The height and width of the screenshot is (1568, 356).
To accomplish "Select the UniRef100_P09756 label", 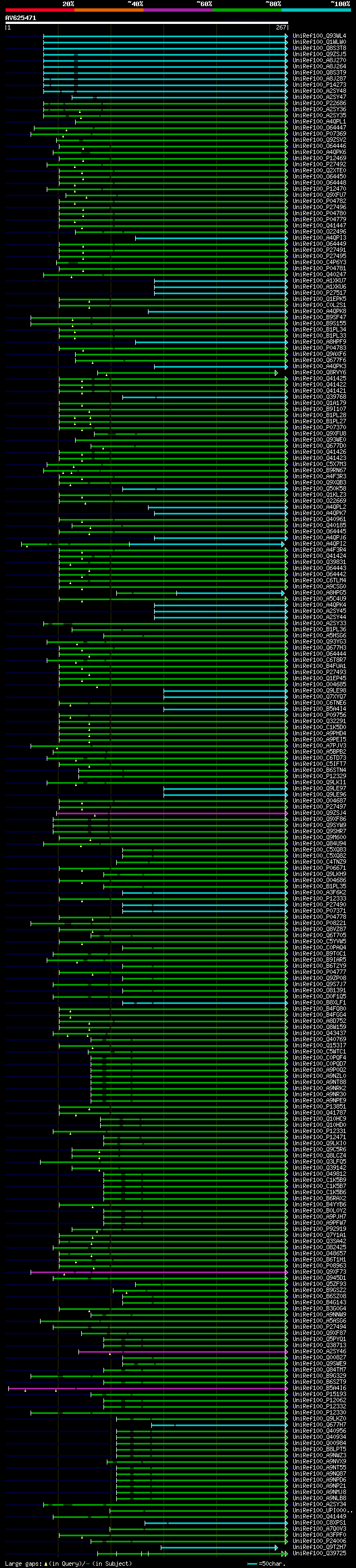I will [319, 715].
